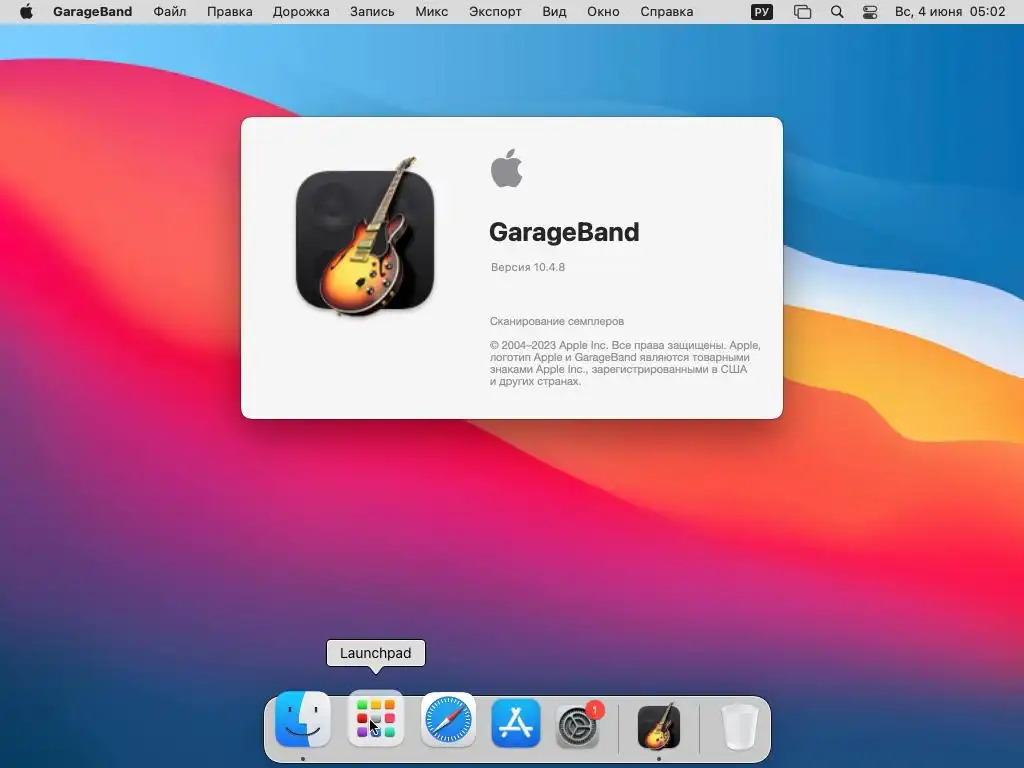Click the Сканирование семплеров status text
The width and height of the screenshot is (1024, 768).
point(557,321)
